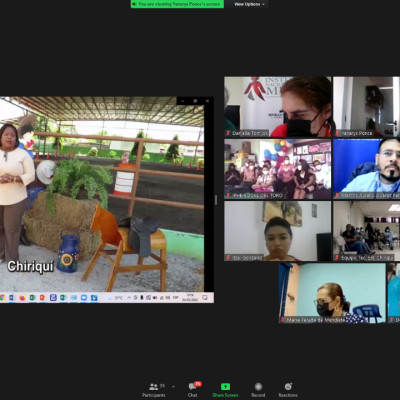
Task: Open the Reactions emoji icon
Action: (288, 386)
